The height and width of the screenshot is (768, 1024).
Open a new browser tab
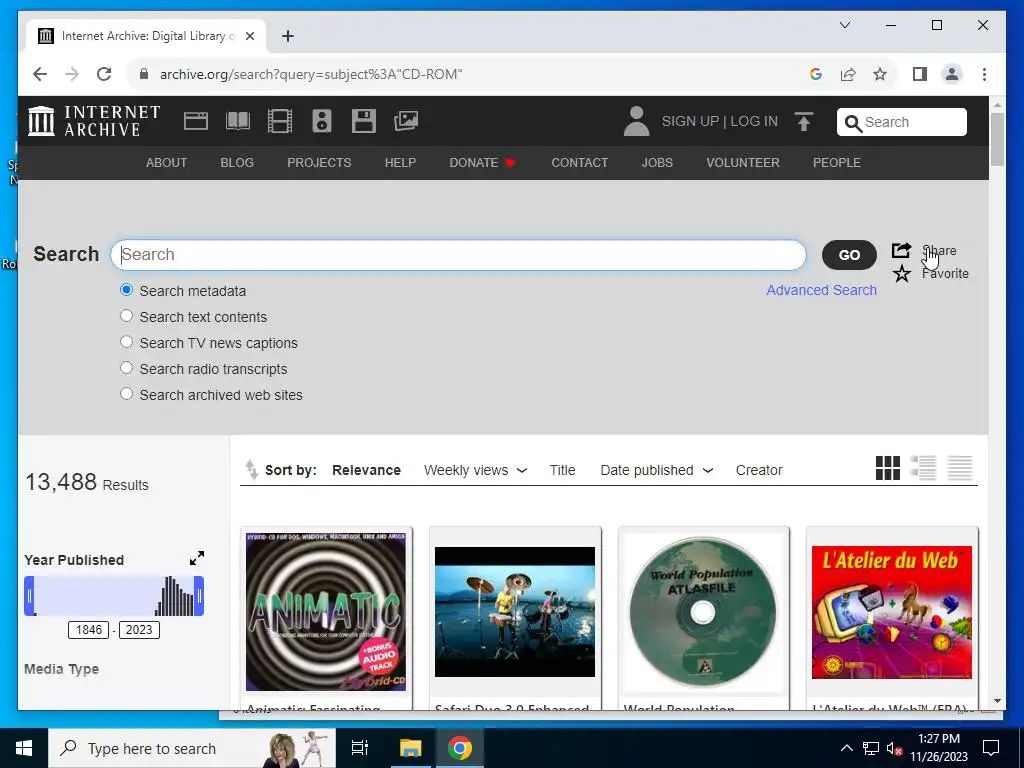pos(287,36)
